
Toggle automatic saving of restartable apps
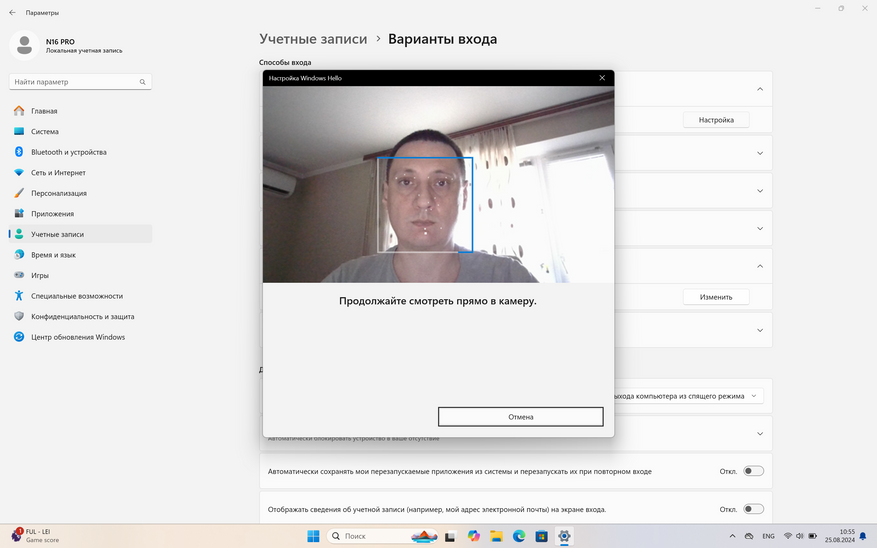point(752,471)
